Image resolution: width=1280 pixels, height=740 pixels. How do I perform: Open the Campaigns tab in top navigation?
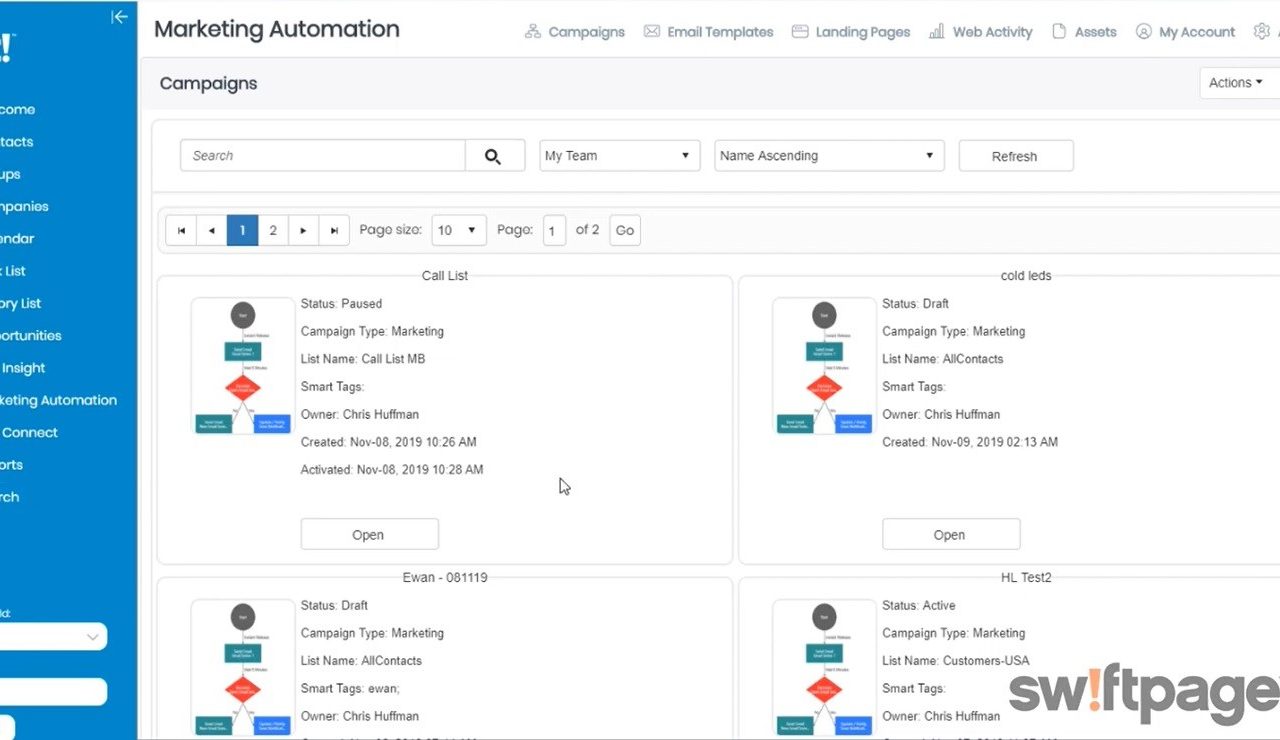pos(586,32)
